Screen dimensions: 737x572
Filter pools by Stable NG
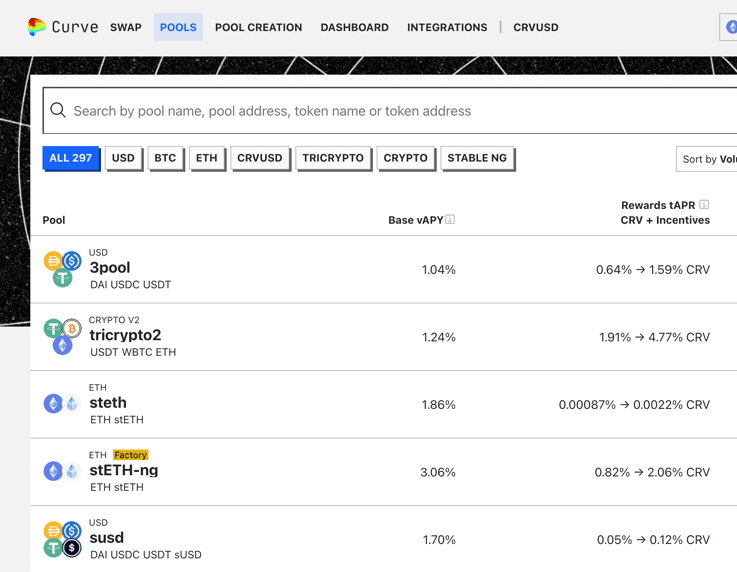pyautogui.click(x=477, y=158)
